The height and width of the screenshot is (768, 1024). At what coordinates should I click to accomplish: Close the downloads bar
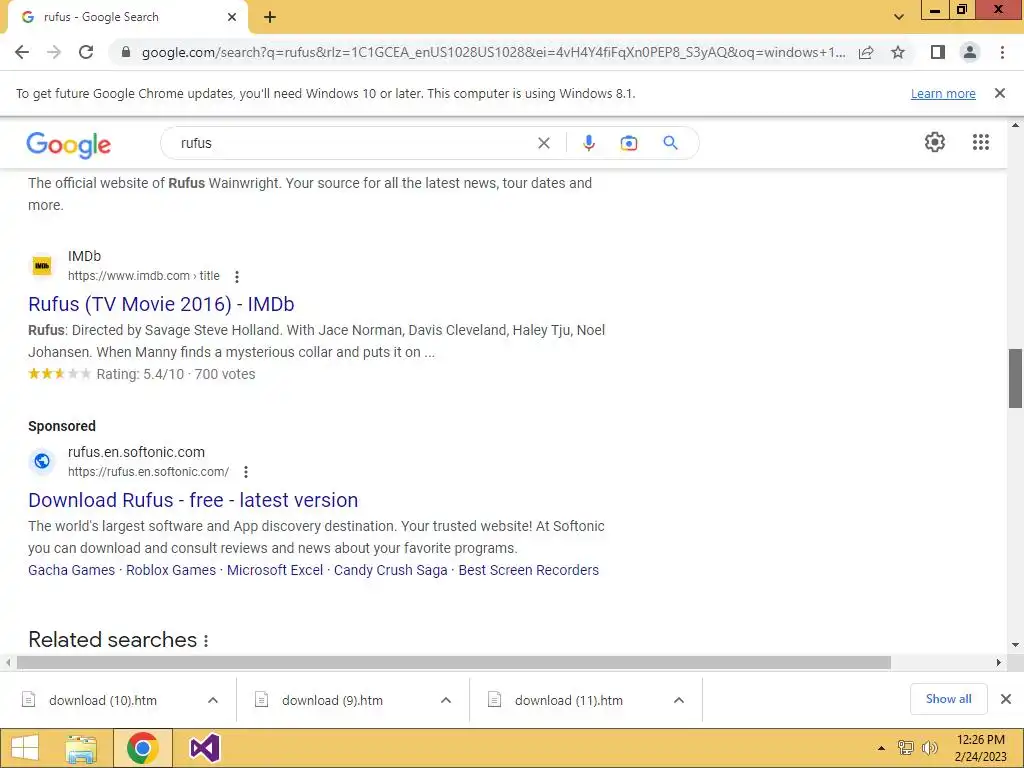tap(1006, 699)
